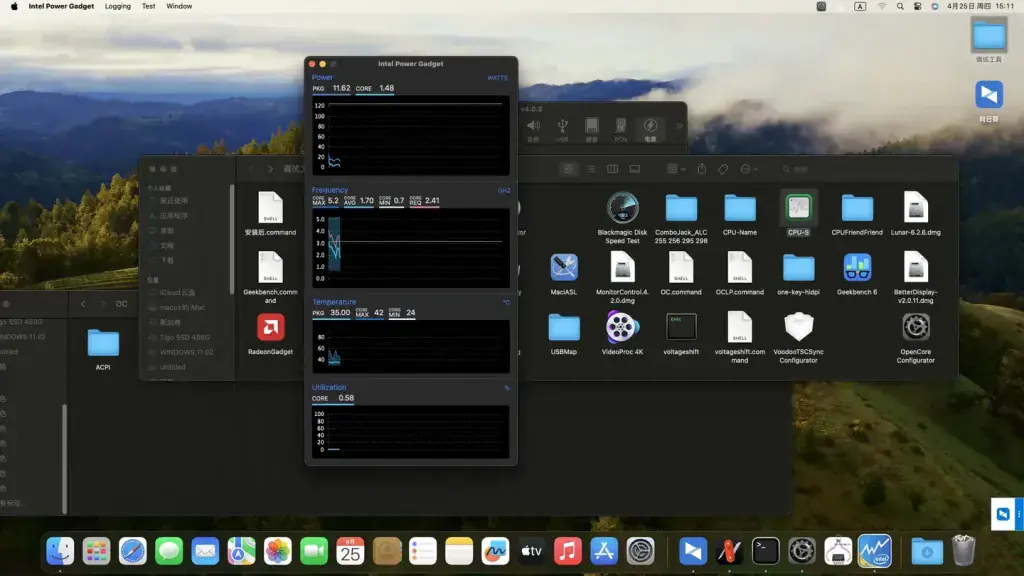The width and height of the screenshot is (1024, 576).
Task: Select the PCIe tab in background window
Action: (620, 129)
